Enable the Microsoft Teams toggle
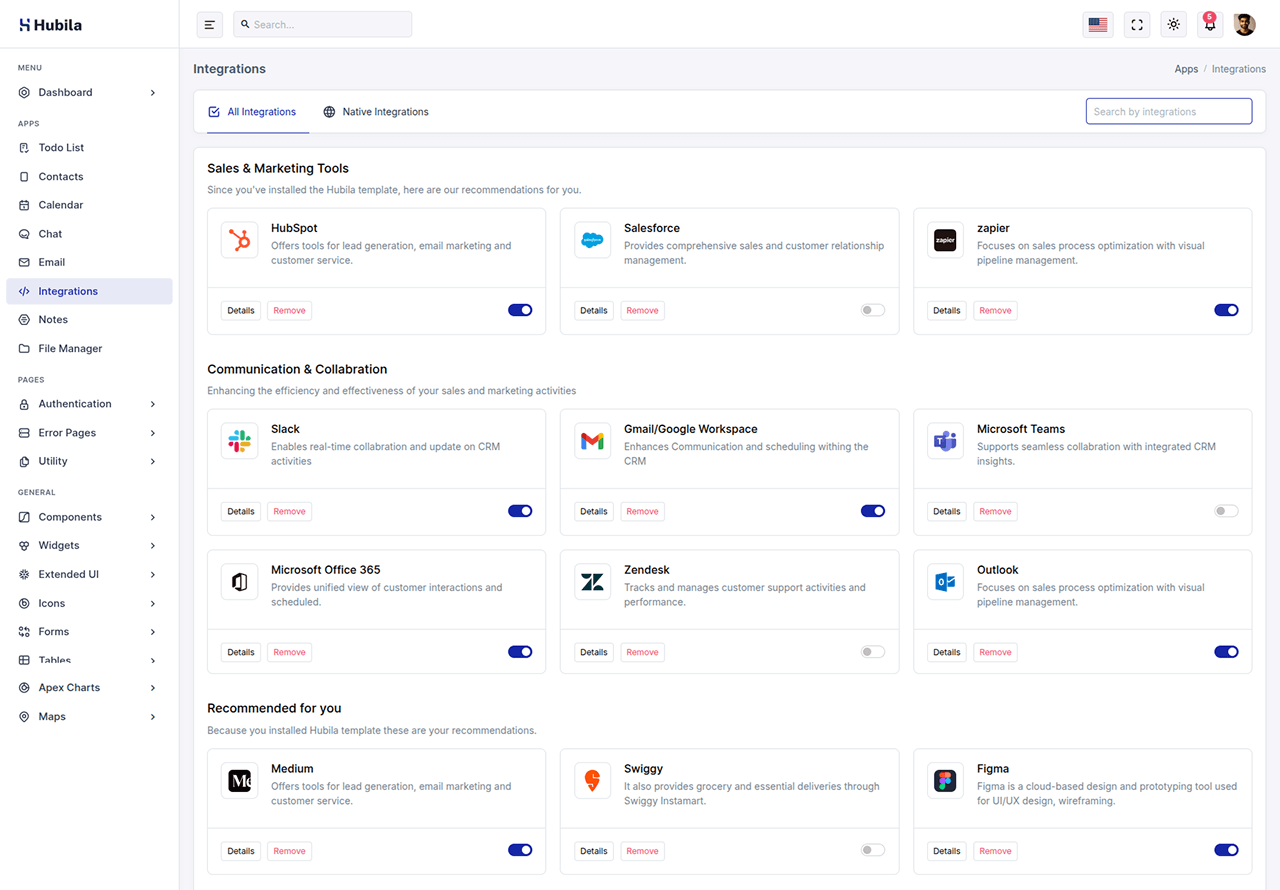Viewport: 1280px width, 890px height. coord(1226,511)
